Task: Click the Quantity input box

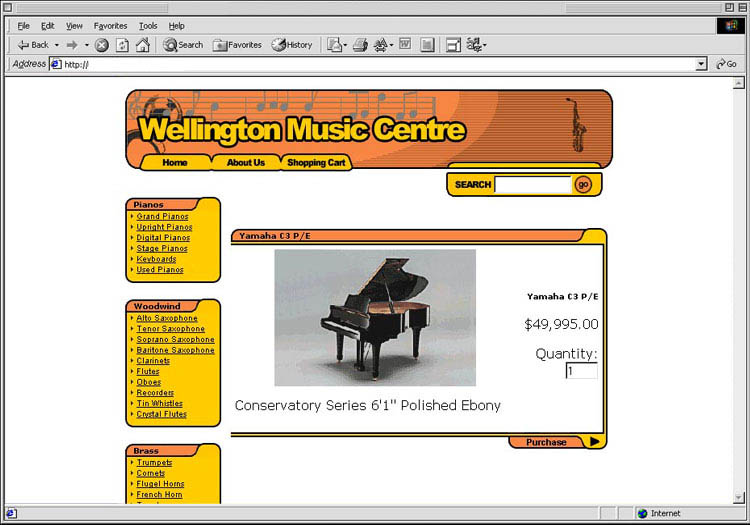Action: [581, 371]
